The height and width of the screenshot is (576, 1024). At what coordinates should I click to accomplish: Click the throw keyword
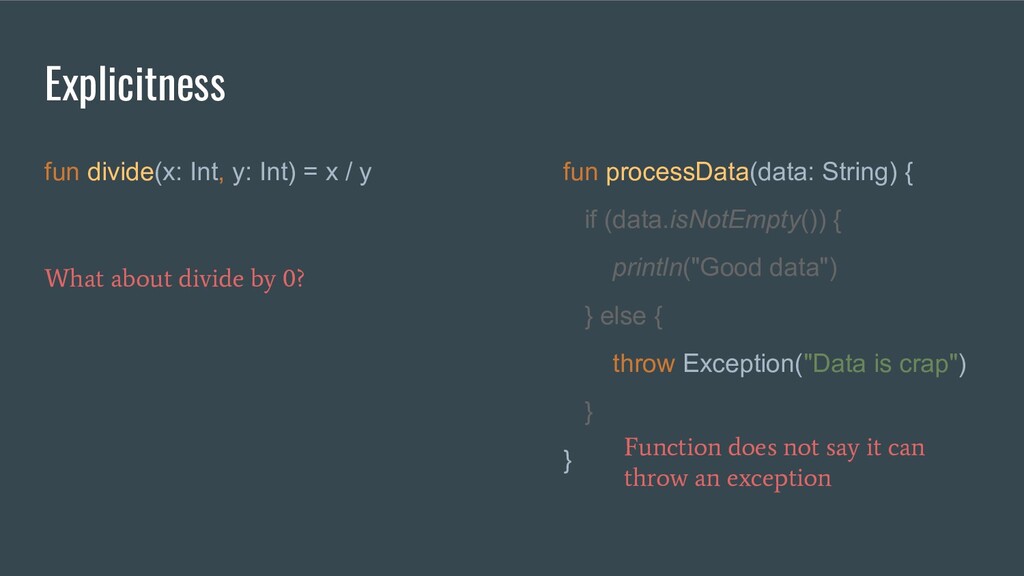[643, 364]
